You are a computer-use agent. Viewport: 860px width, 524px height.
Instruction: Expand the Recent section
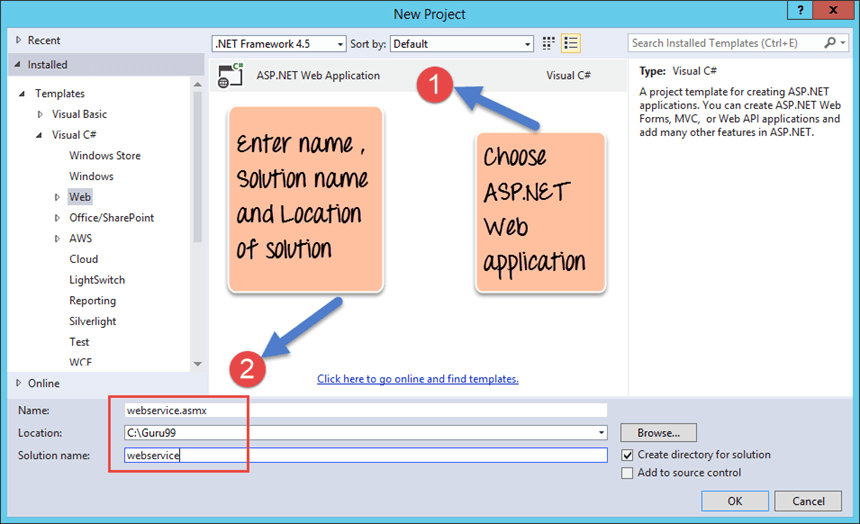pos(19,40)
